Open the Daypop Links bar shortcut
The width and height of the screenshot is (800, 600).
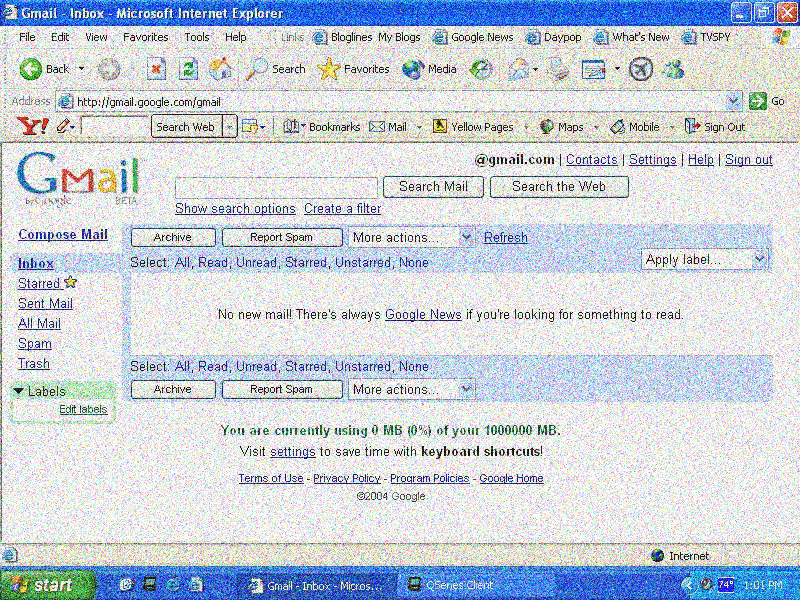[x=554, y=37]
